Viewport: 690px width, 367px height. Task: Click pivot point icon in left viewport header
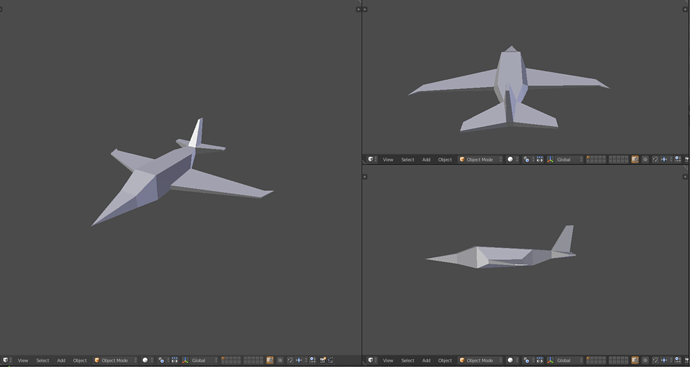click(x=161, y=360)
